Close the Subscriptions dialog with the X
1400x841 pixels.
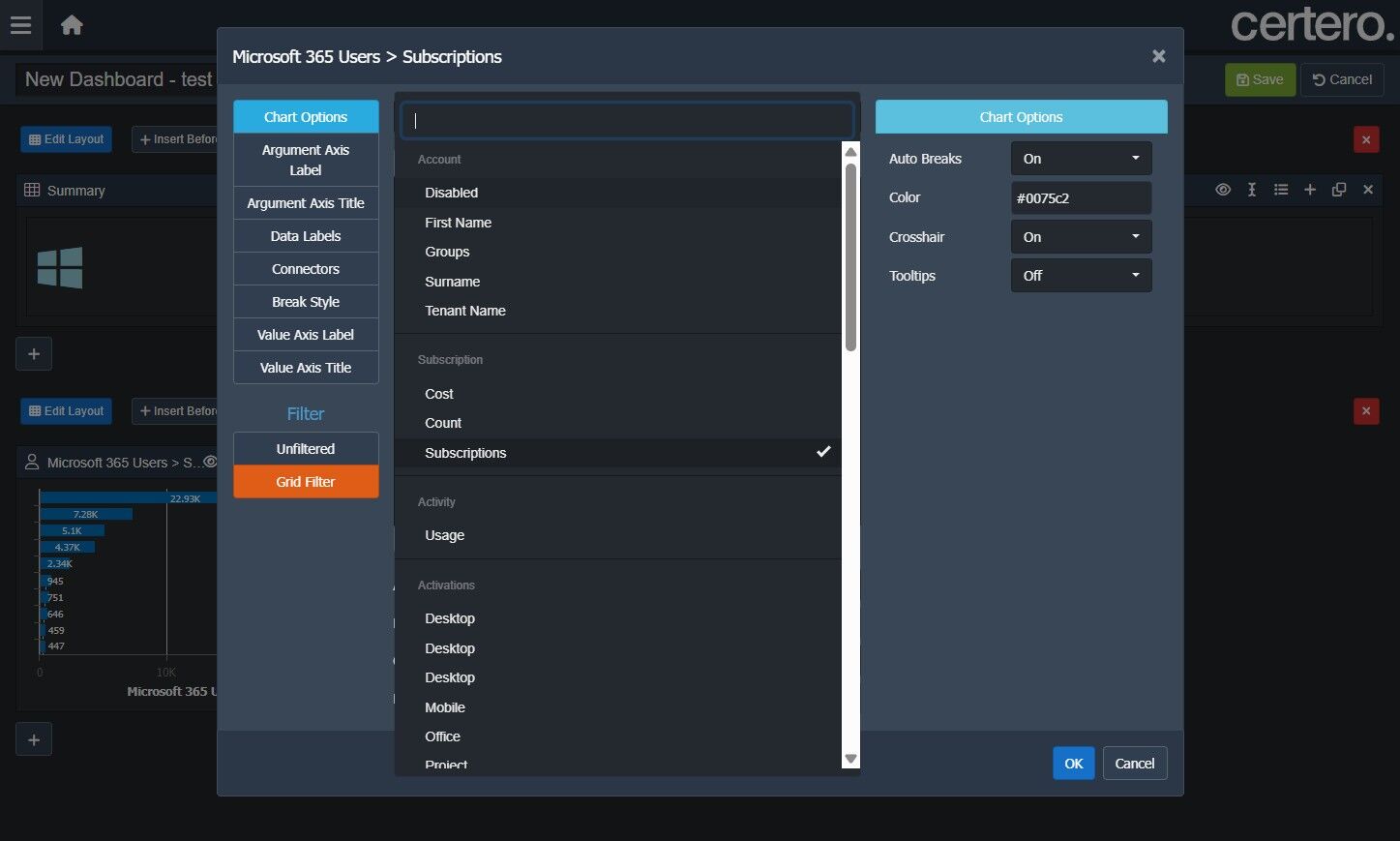pos(1158,56)
